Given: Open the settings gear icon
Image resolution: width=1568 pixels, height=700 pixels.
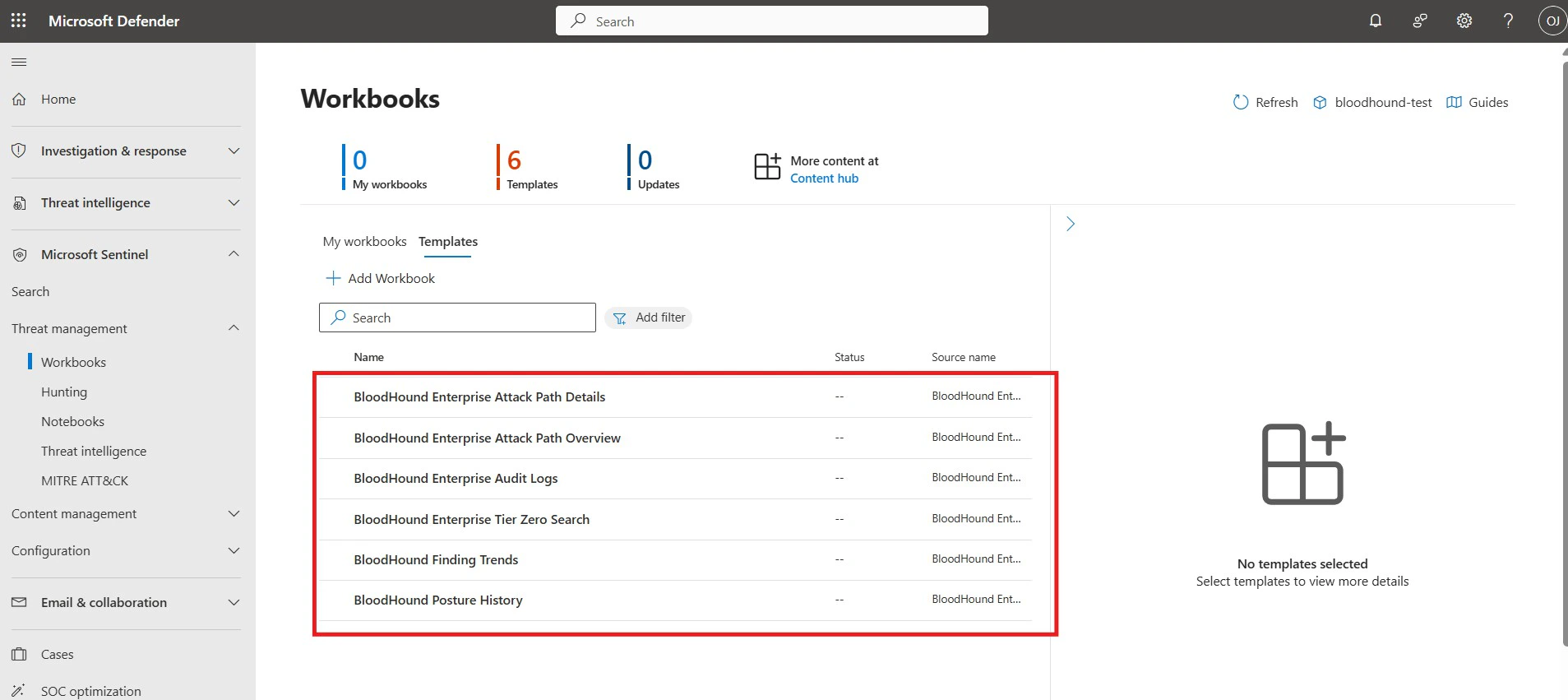Looking at the screenshot, I should coord(1464,21).
